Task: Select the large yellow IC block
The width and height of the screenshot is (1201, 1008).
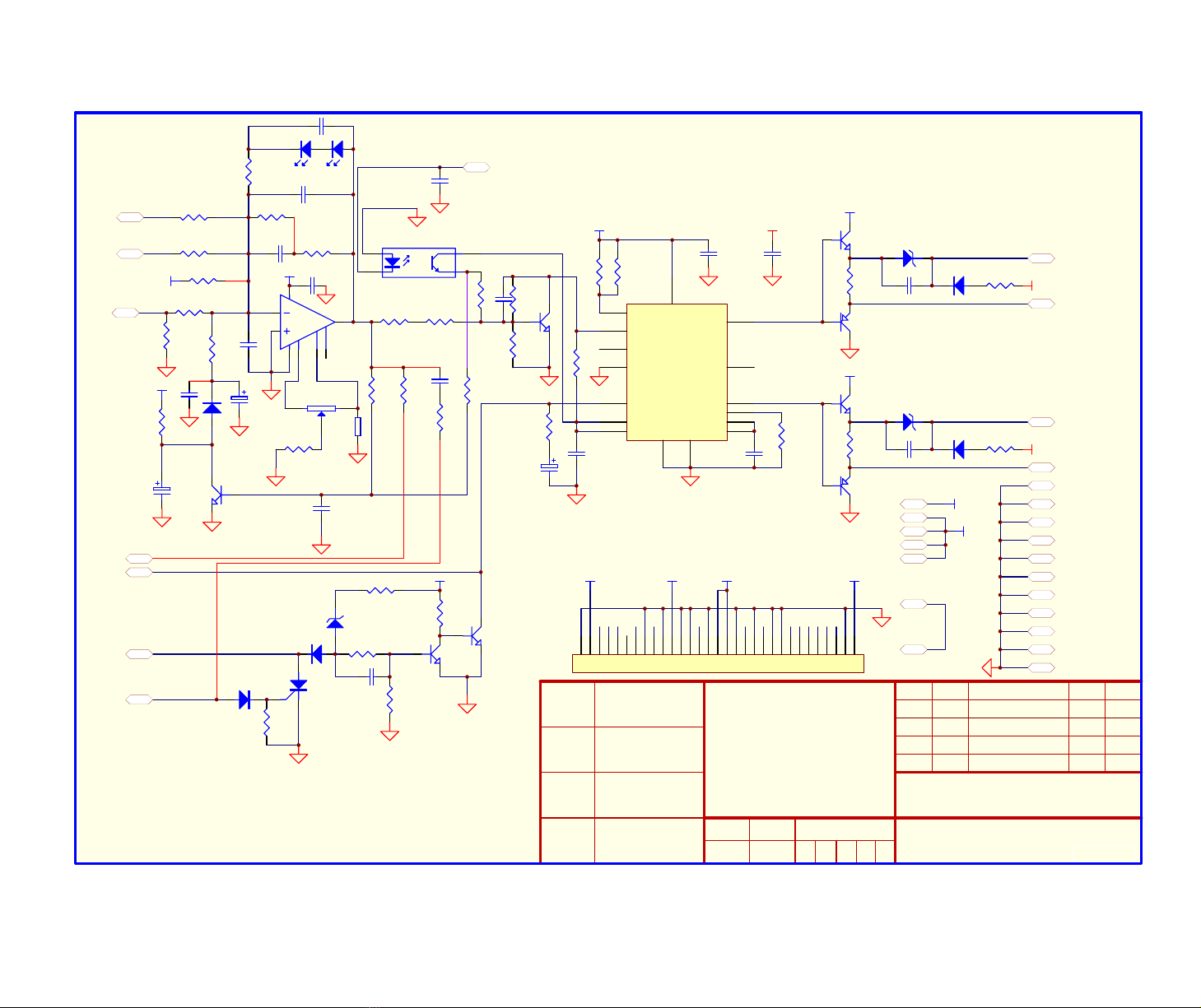Action: [x=677, y=372]
